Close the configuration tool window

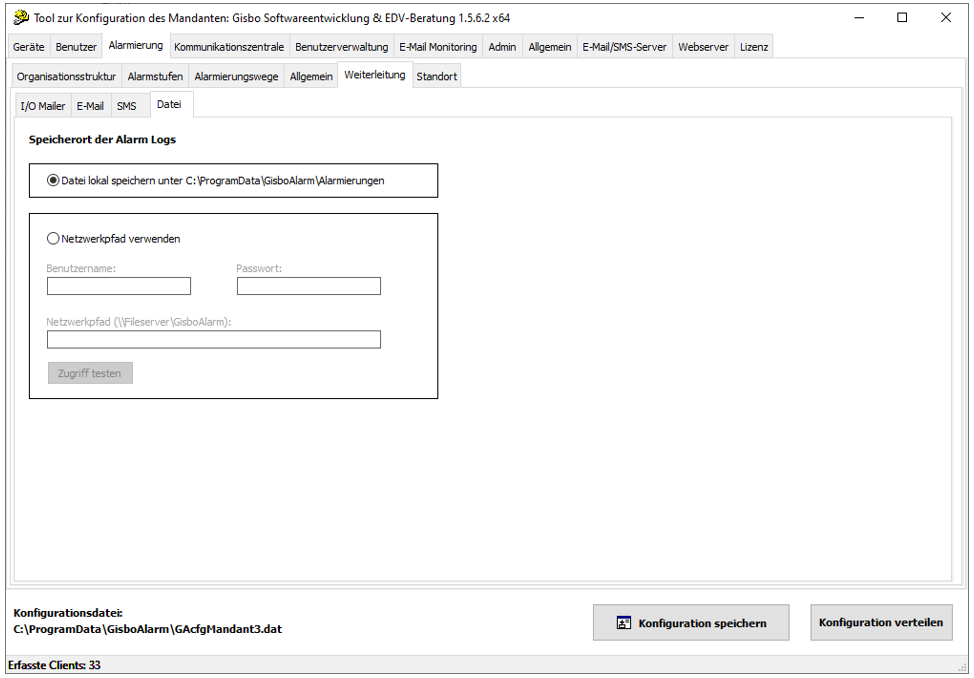(945, 17)
